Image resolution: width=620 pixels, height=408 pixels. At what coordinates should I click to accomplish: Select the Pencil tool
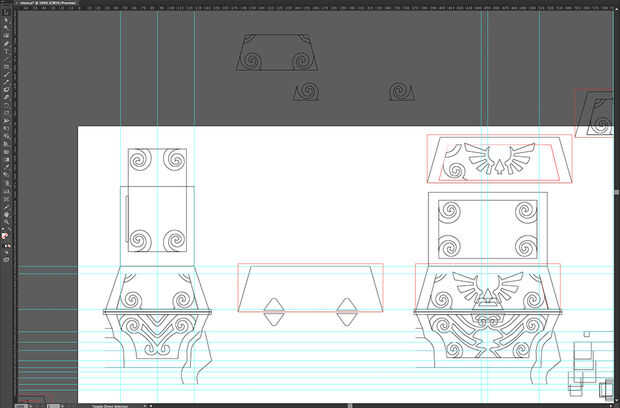(x=6, y=81)
